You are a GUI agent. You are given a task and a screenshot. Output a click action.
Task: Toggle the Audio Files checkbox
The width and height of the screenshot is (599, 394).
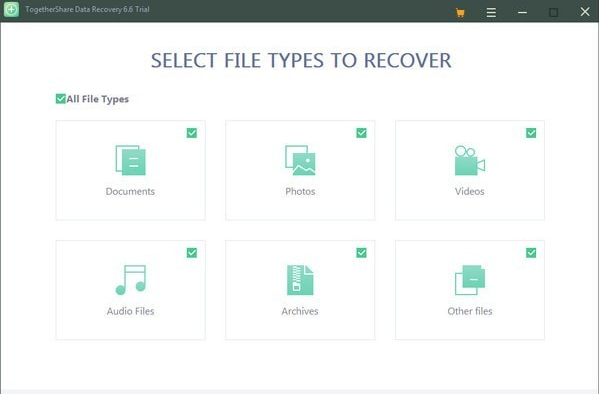pos(192,253)
